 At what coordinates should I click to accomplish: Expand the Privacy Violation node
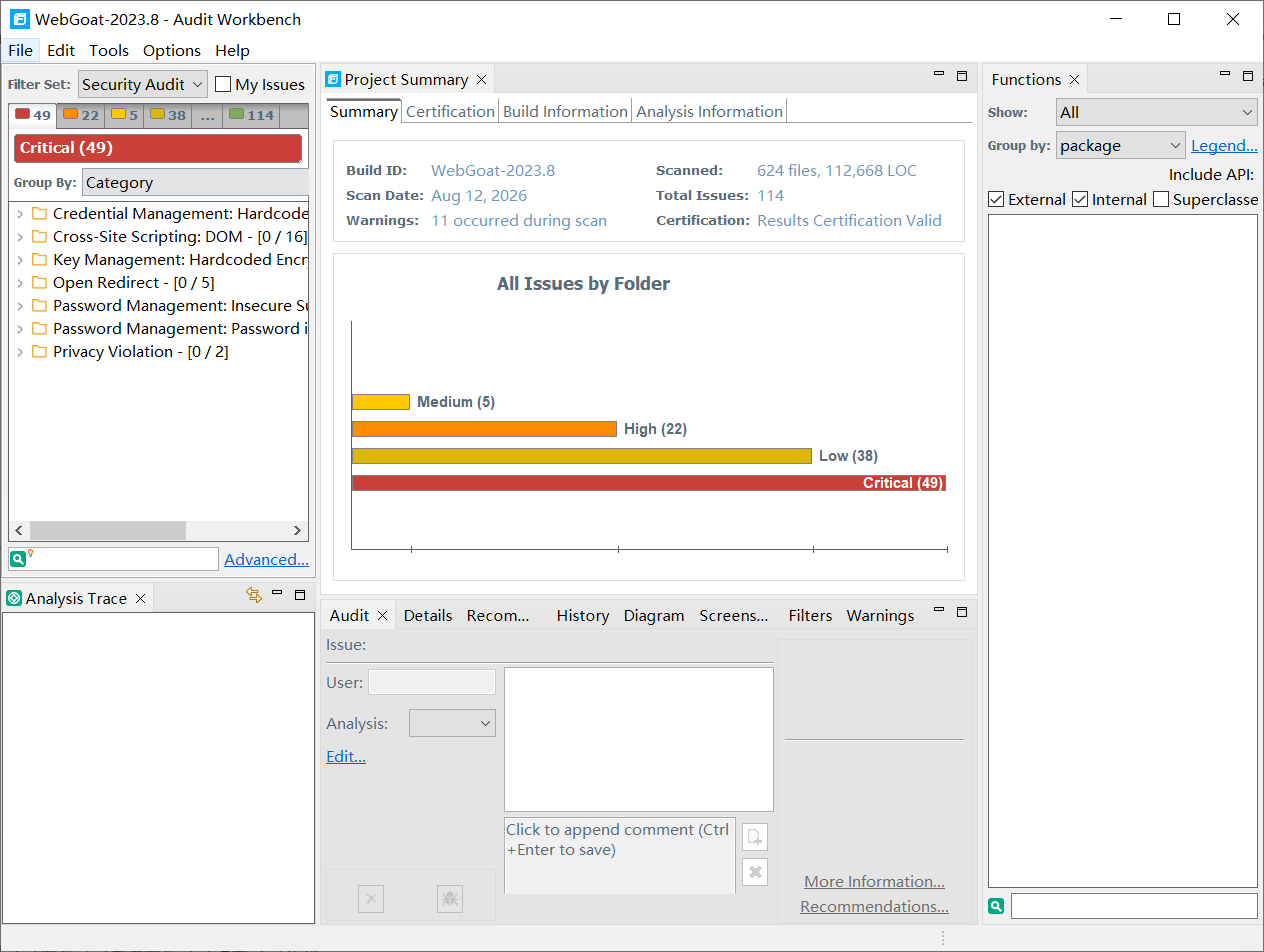[20, 352]
